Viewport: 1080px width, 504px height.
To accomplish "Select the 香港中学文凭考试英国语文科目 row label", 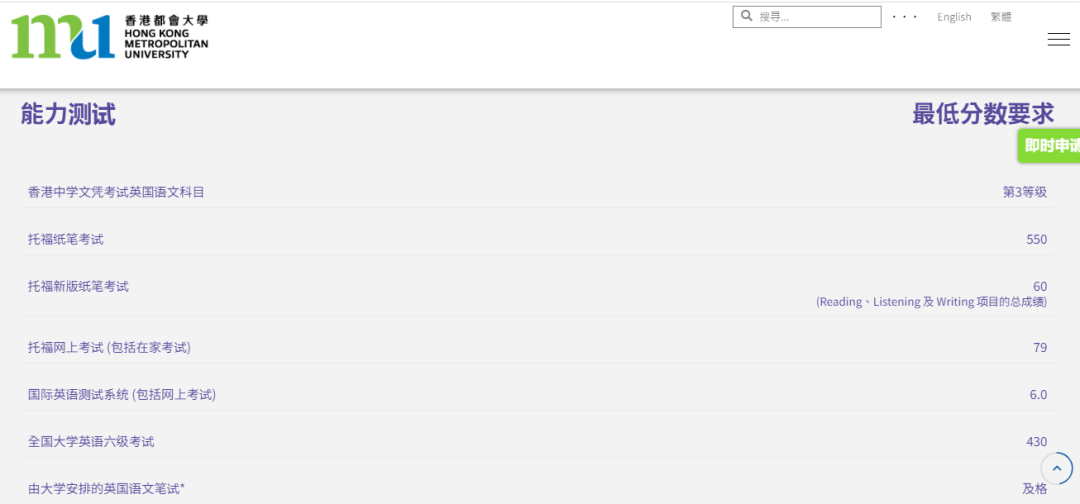I will point(116,192).
